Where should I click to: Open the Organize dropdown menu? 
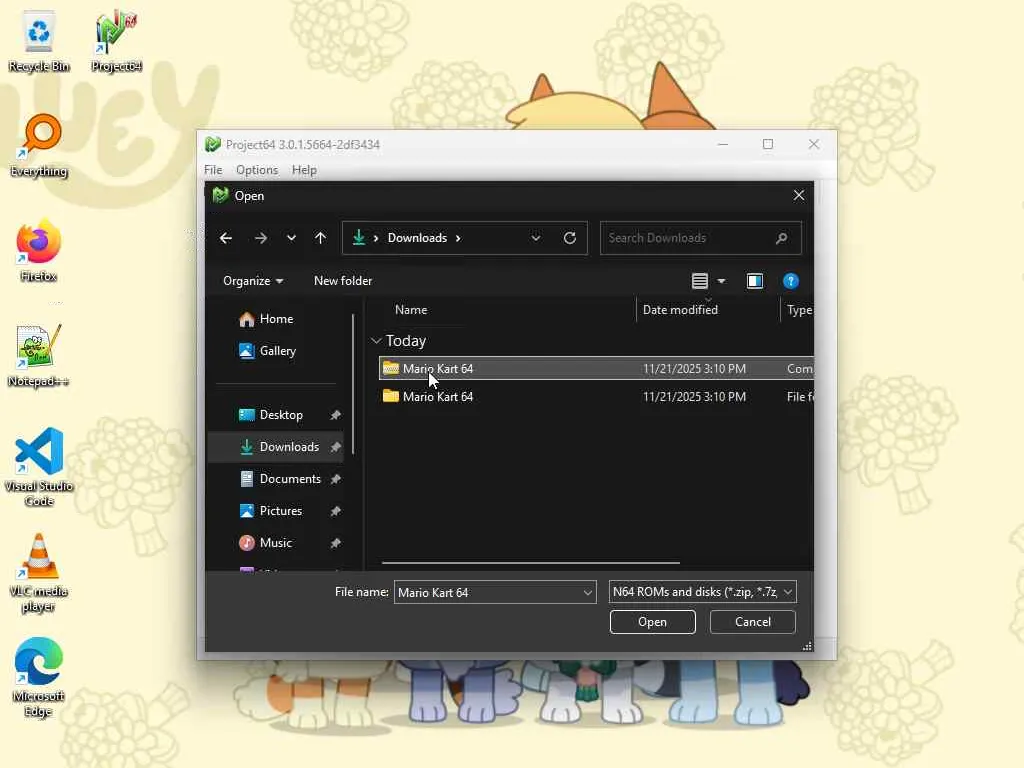pos(253,281)
